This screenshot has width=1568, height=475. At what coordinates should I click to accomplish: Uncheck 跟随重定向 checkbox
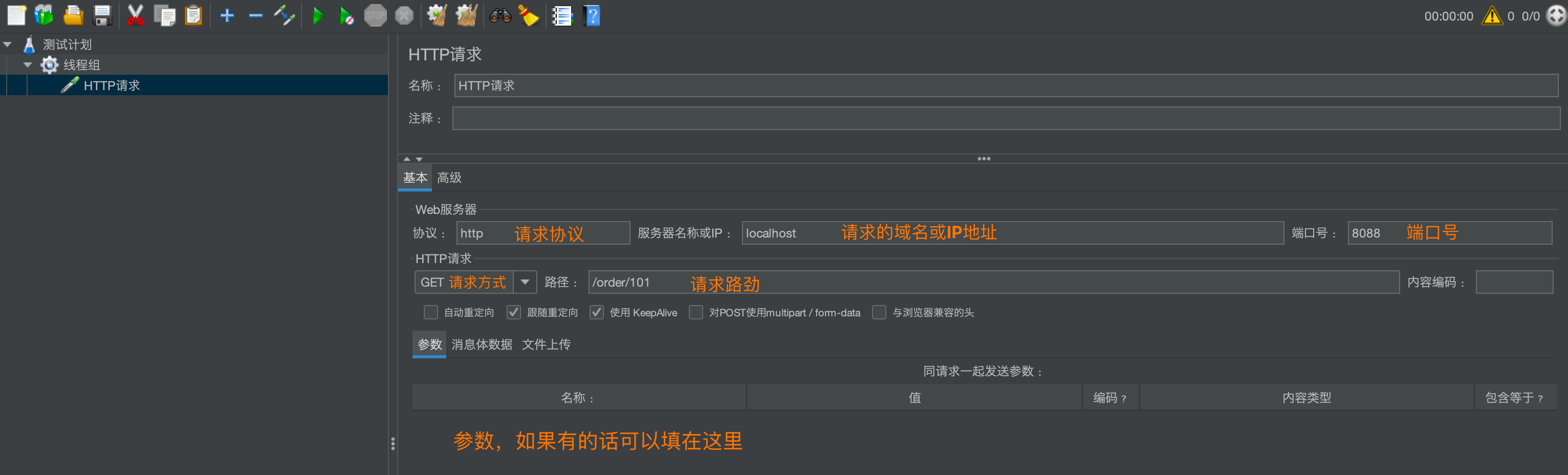(x=514, y=312)
